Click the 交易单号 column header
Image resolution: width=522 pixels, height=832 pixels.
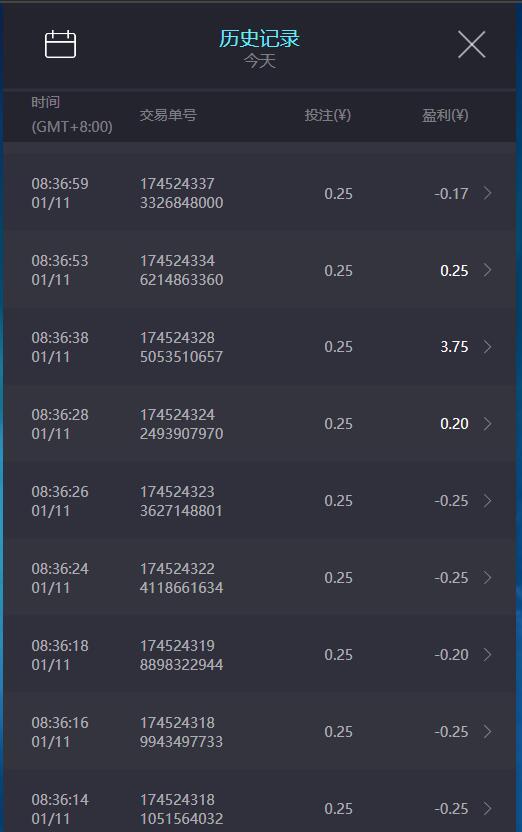click(168, 115)
